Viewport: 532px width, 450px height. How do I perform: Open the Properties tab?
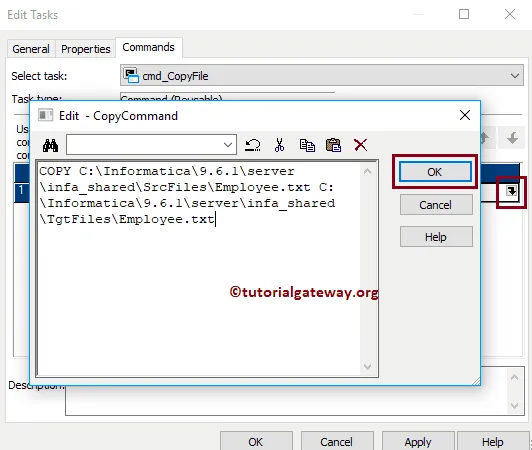coord(86,49)
